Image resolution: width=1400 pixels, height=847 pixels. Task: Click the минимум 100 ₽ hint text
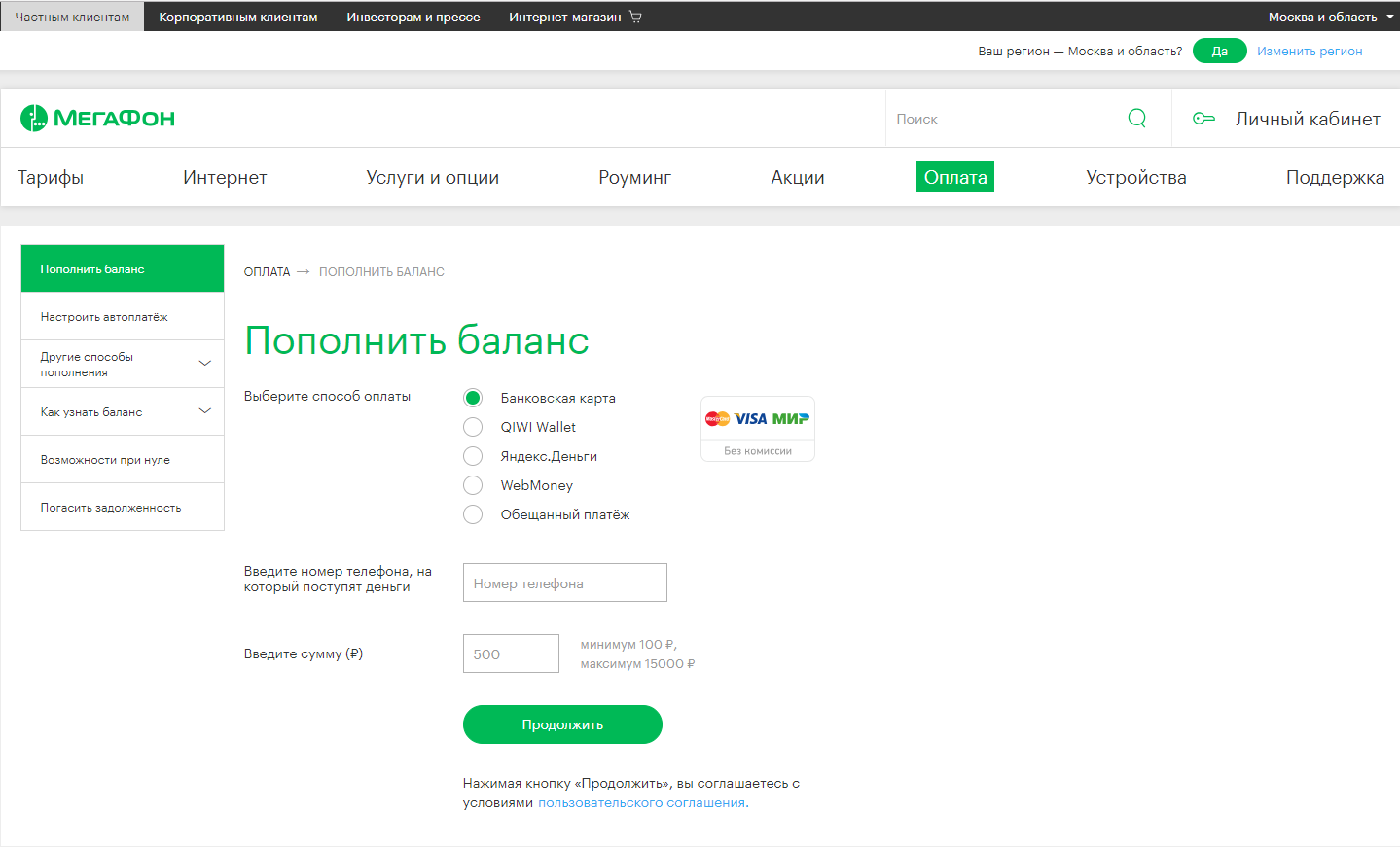click(628, 645)
